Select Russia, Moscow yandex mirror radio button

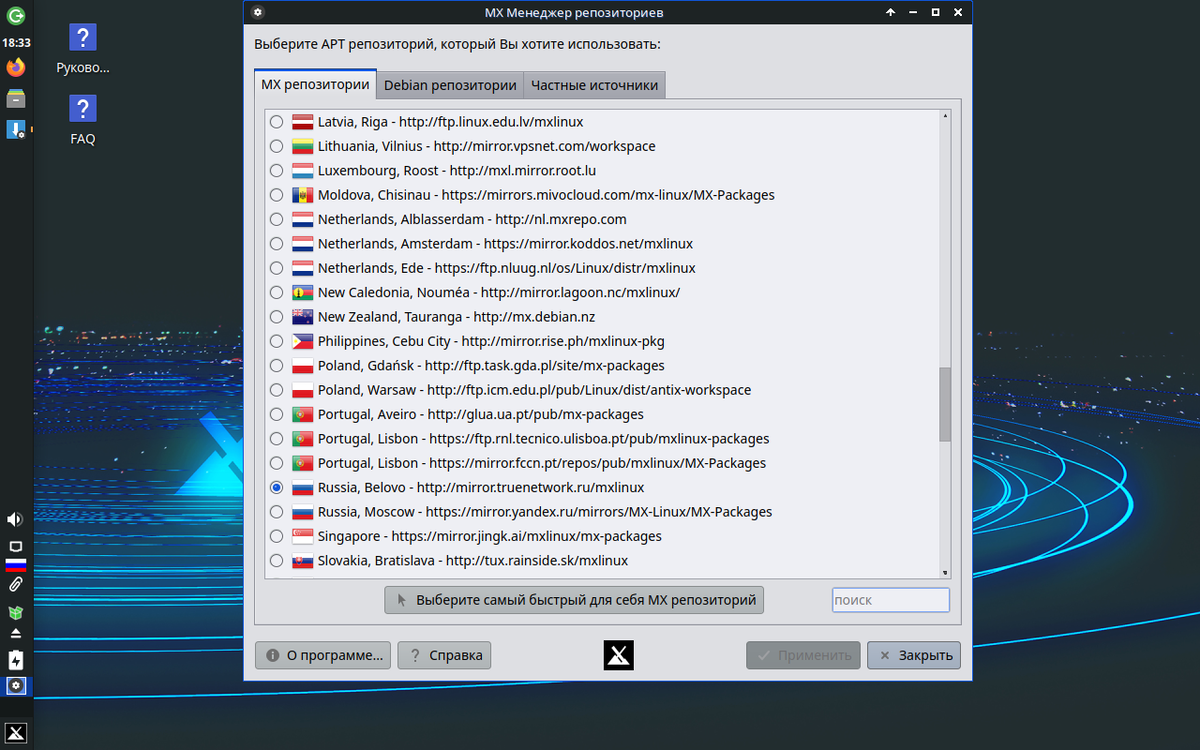coord(277,512)
